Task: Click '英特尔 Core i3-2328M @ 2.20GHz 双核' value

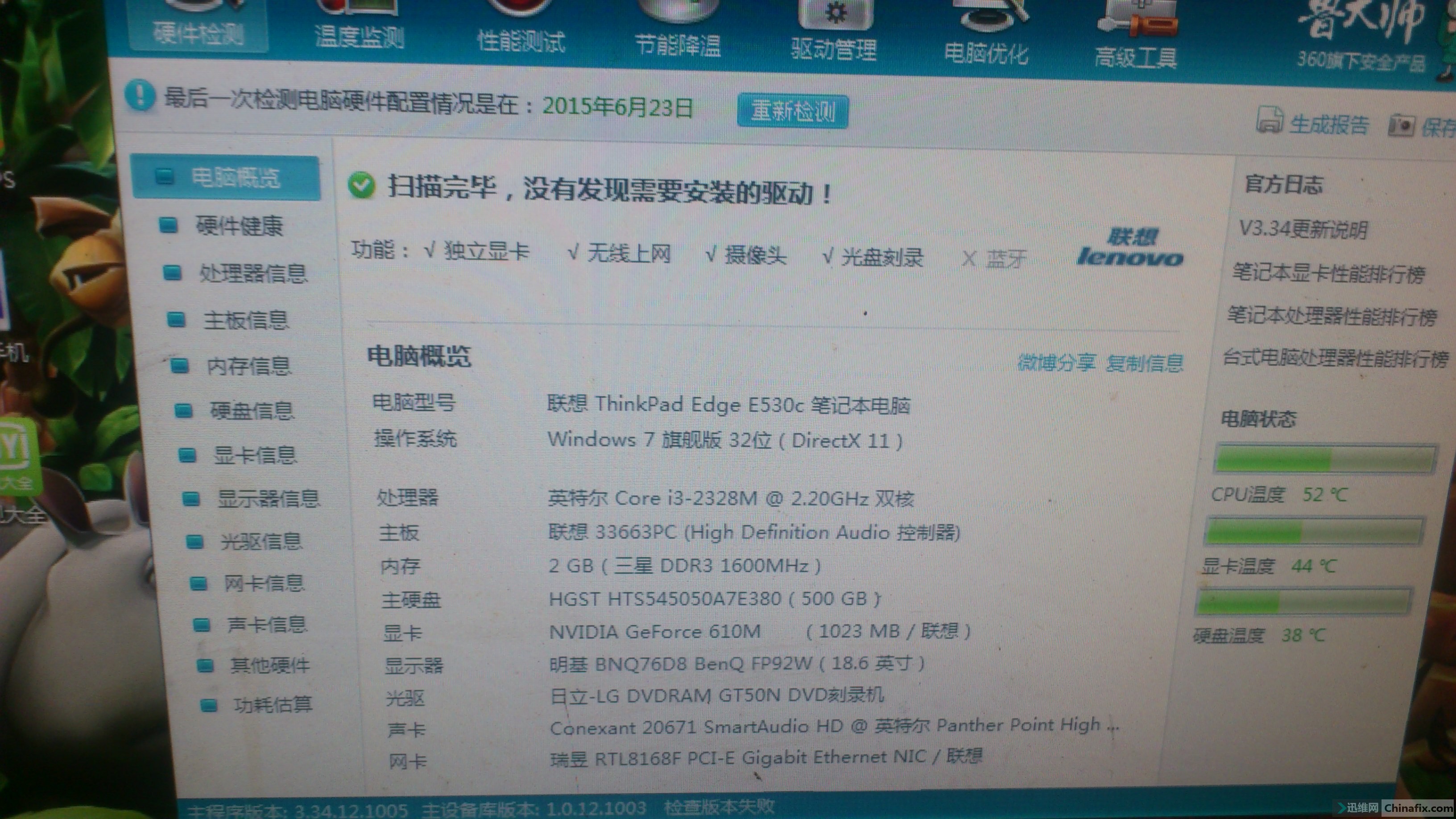Action: click(x=731, y=499)
